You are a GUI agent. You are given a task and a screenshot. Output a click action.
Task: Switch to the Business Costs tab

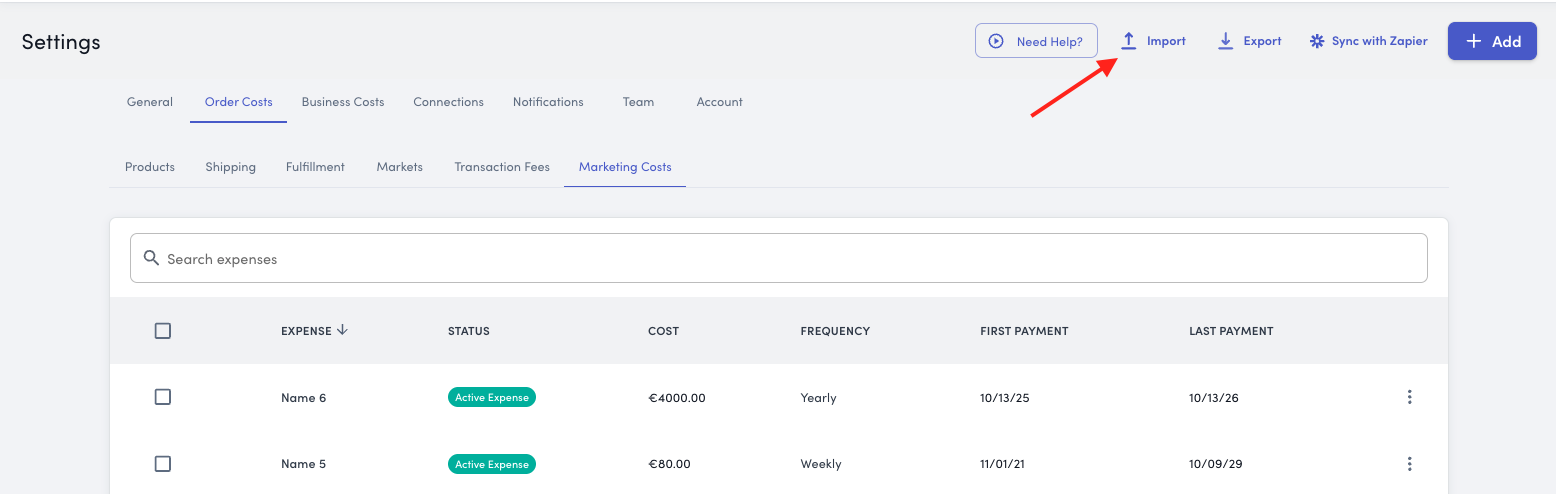click(343, 102)
